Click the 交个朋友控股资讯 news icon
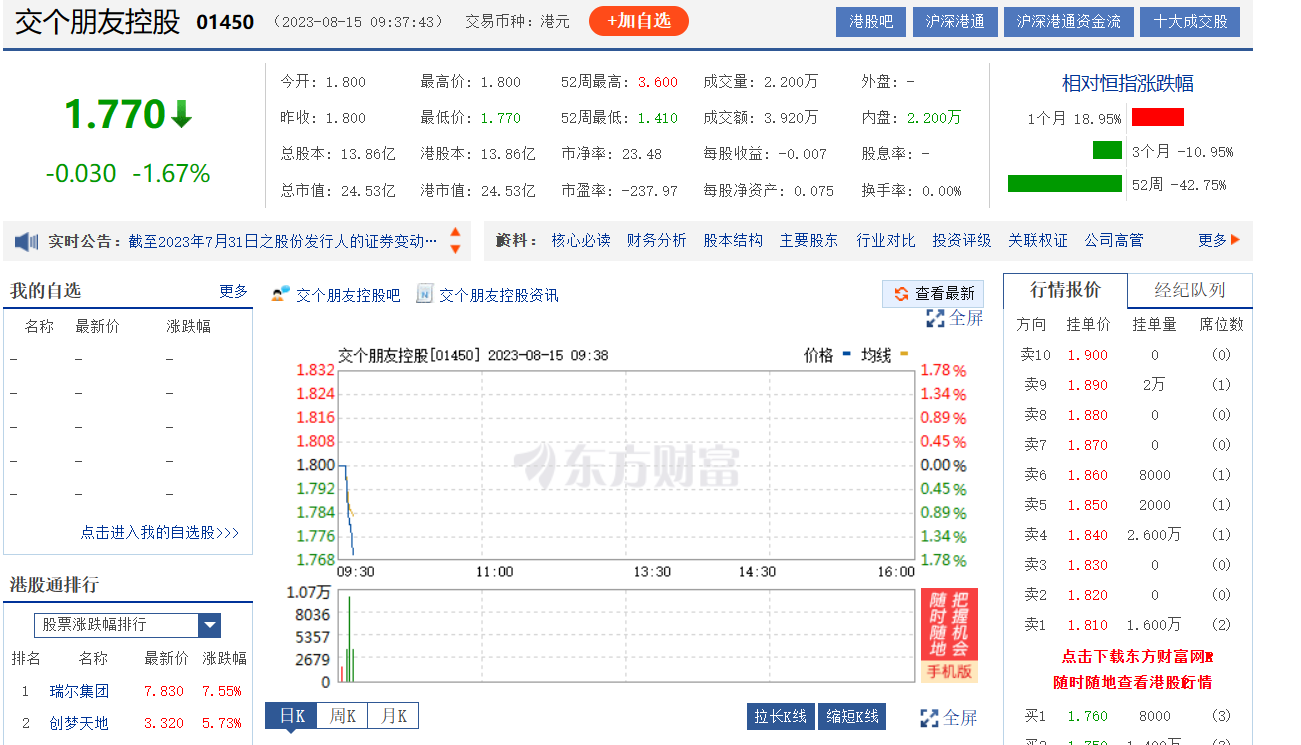 point(424,294)
